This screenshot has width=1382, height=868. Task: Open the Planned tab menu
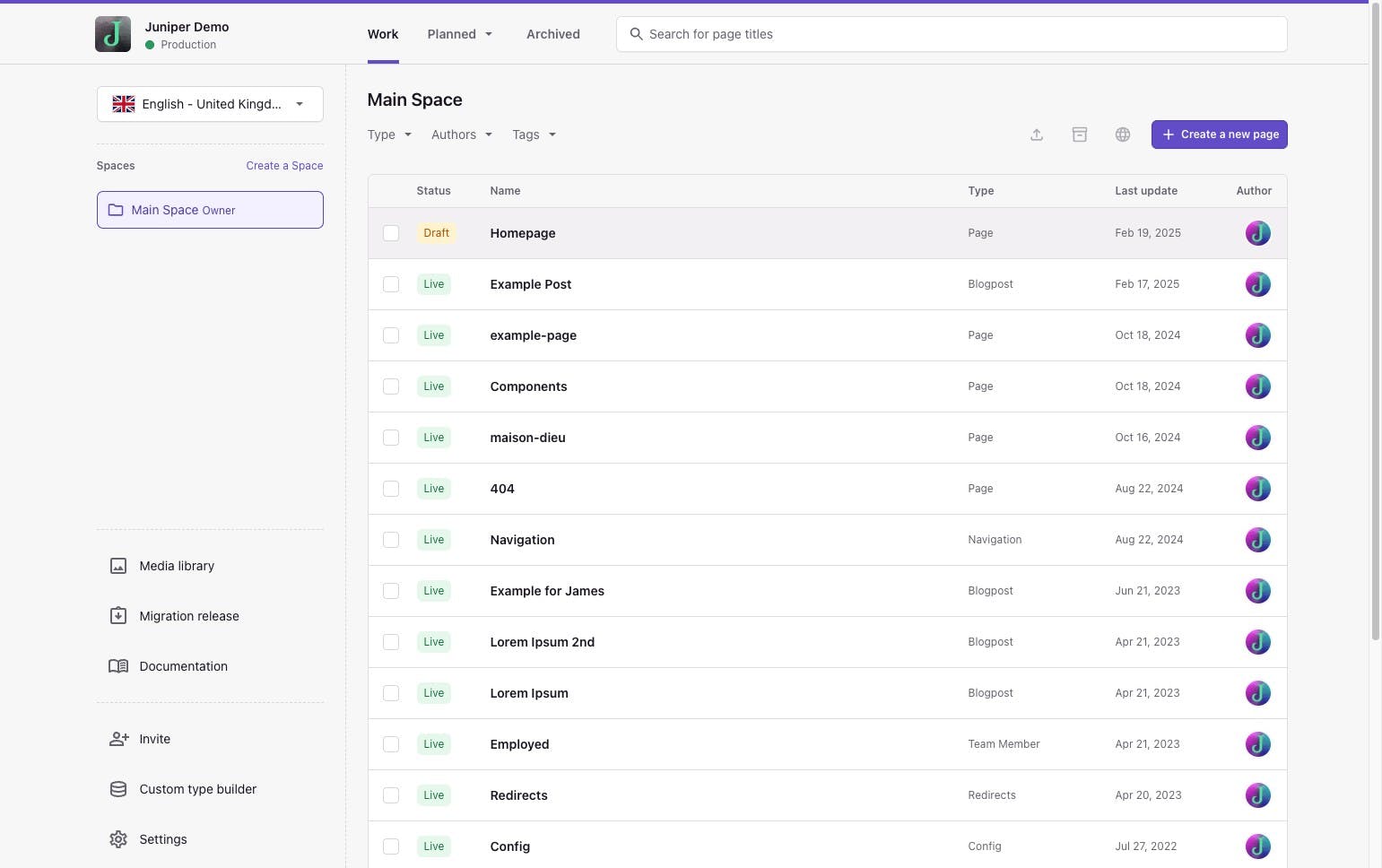coord(459,34)
